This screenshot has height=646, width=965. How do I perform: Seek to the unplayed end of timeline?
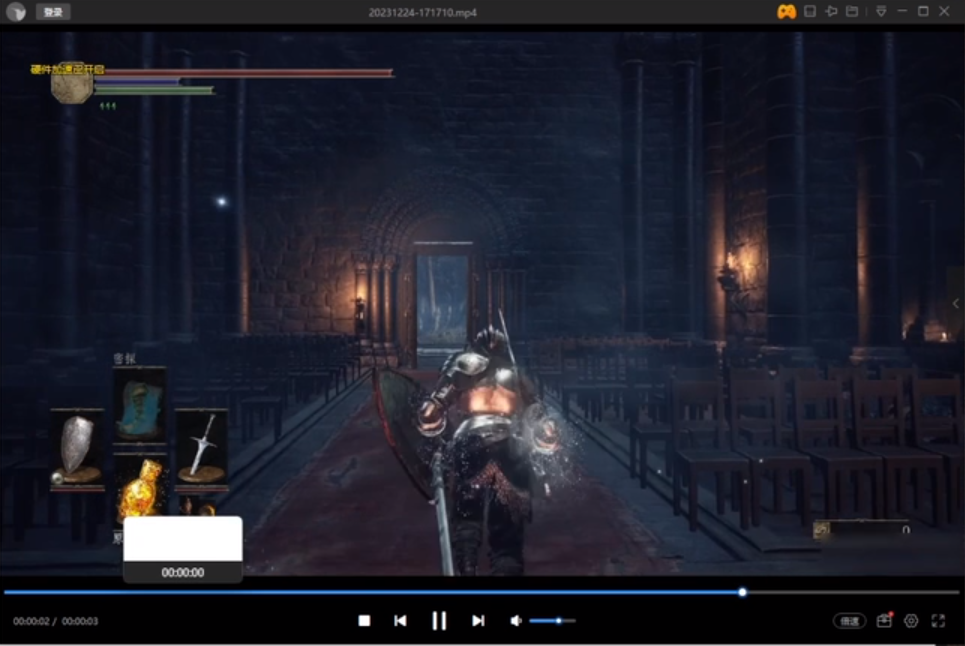coord(853,592)
